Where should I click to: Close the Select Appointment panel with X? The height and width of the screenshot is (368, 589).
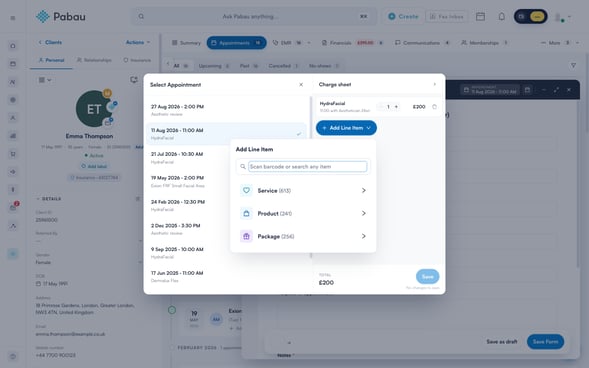tap(301, 84)
